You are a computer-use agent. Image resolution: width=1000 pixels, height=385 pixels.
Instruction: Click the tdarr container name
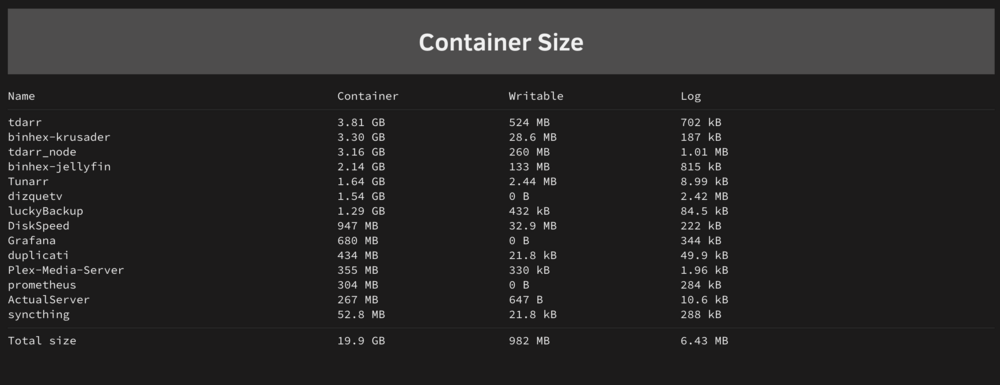(24, 122)
